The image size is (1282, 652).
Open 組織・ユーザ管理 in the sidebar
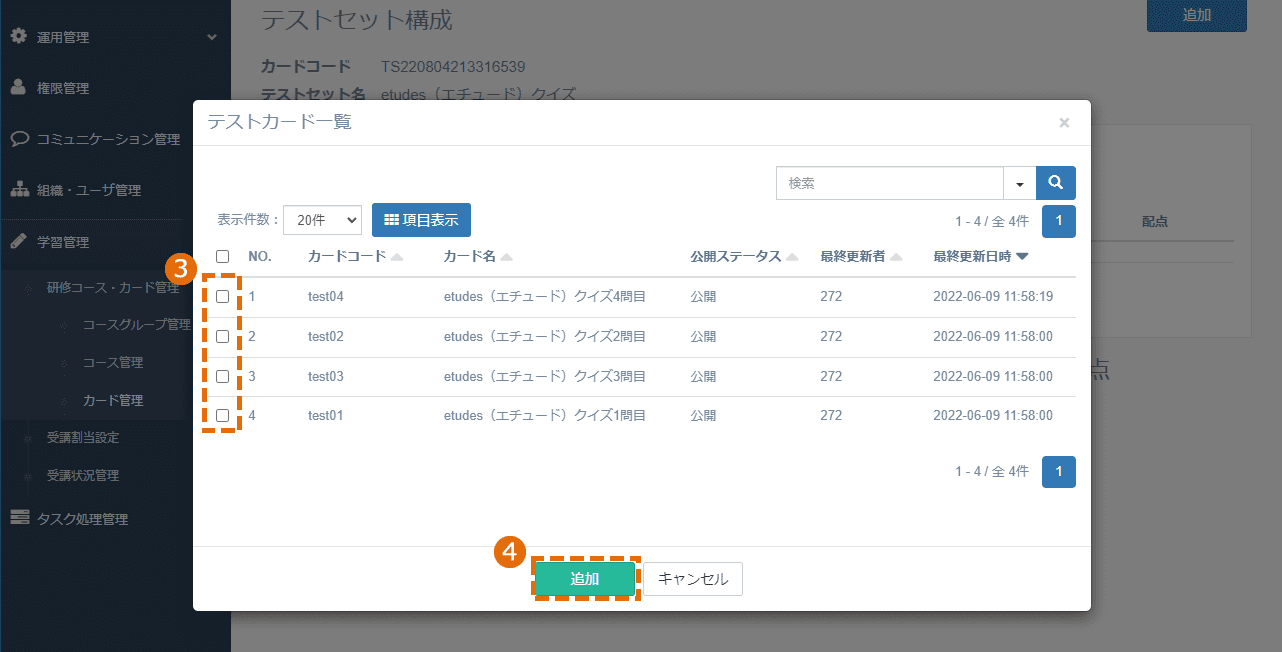pos(89,190)
